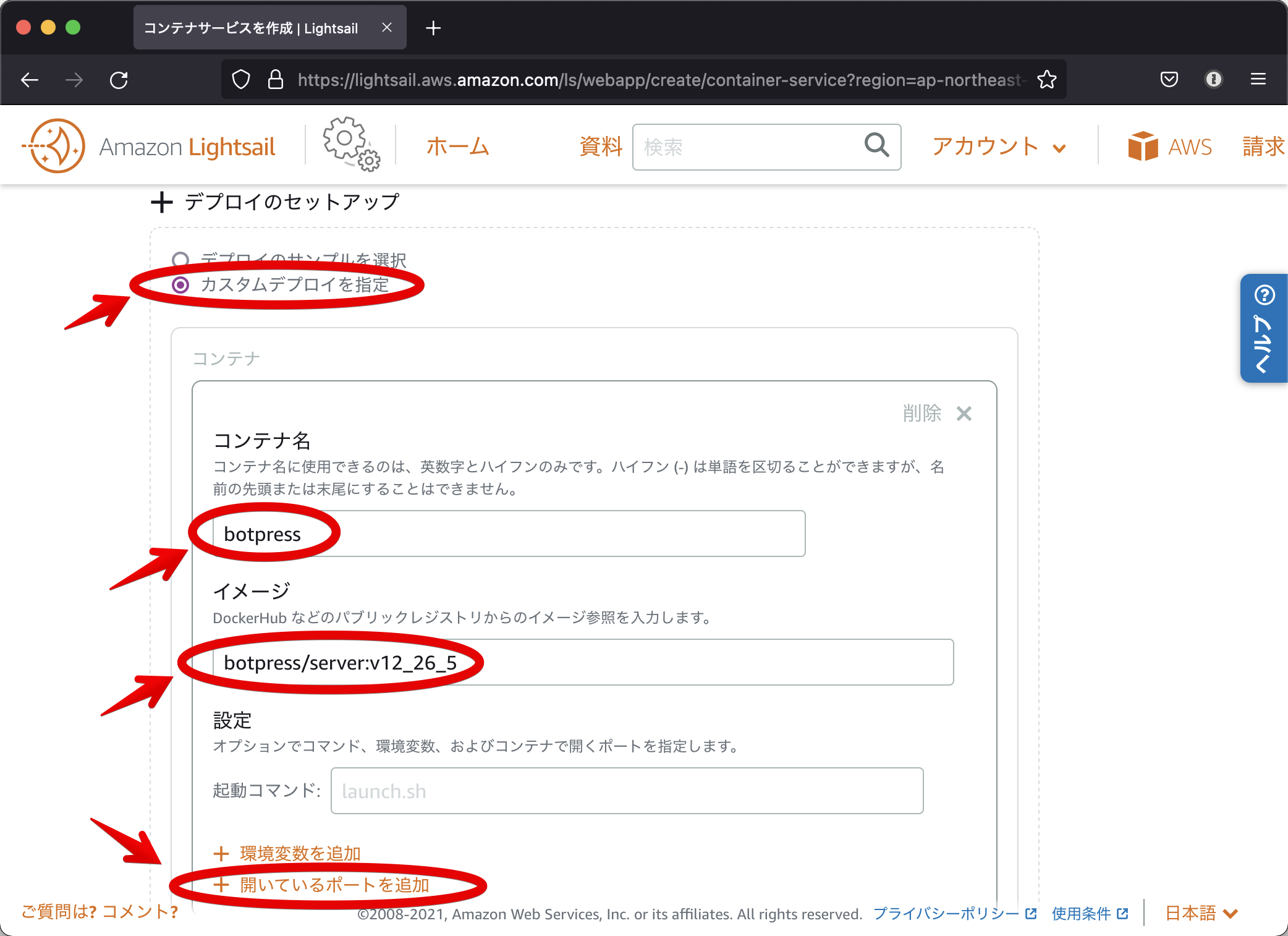Click the イメージ field with botpress/server:v12_26_5

tap(583, 662)
